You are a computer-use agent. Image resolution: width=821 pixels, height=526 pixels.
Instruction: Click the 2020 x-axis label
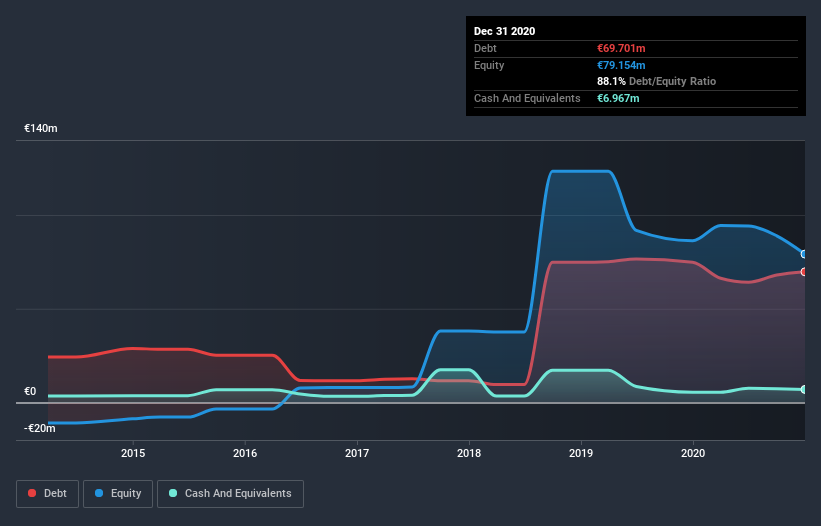point(693,453)
